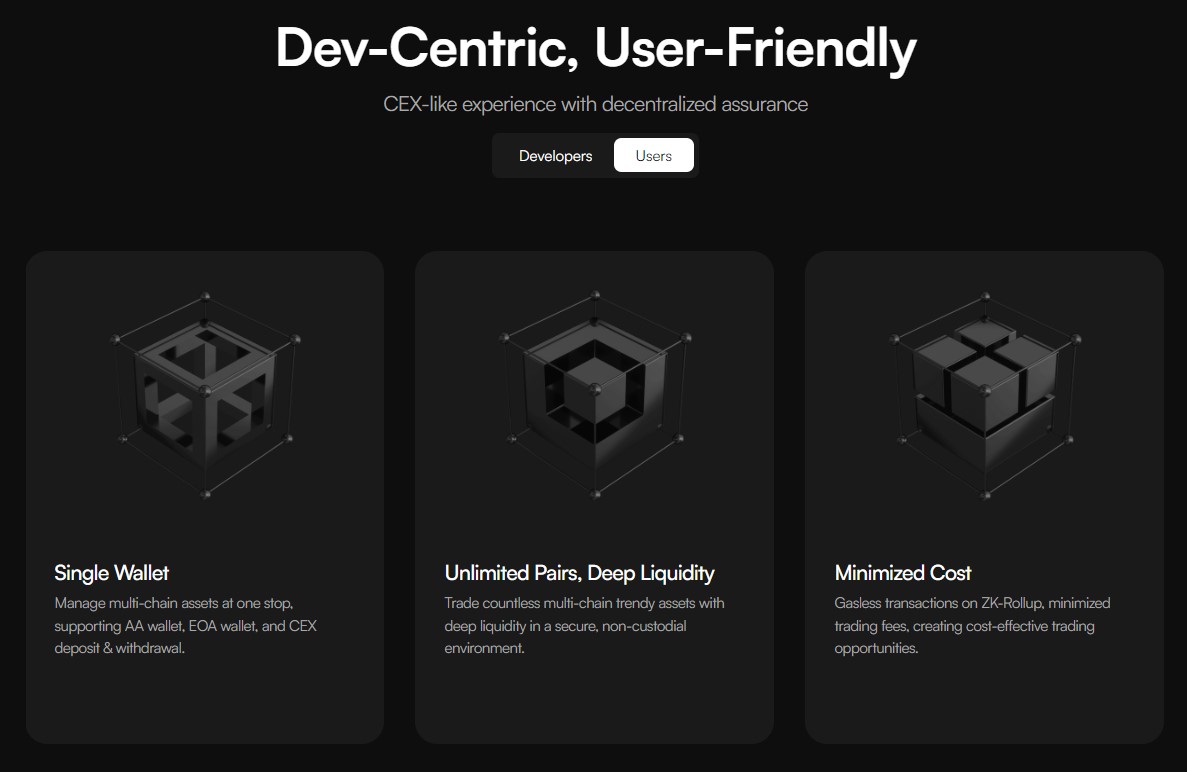Click the gasless transactions description text
The image size is (1187, 772).
972,626
